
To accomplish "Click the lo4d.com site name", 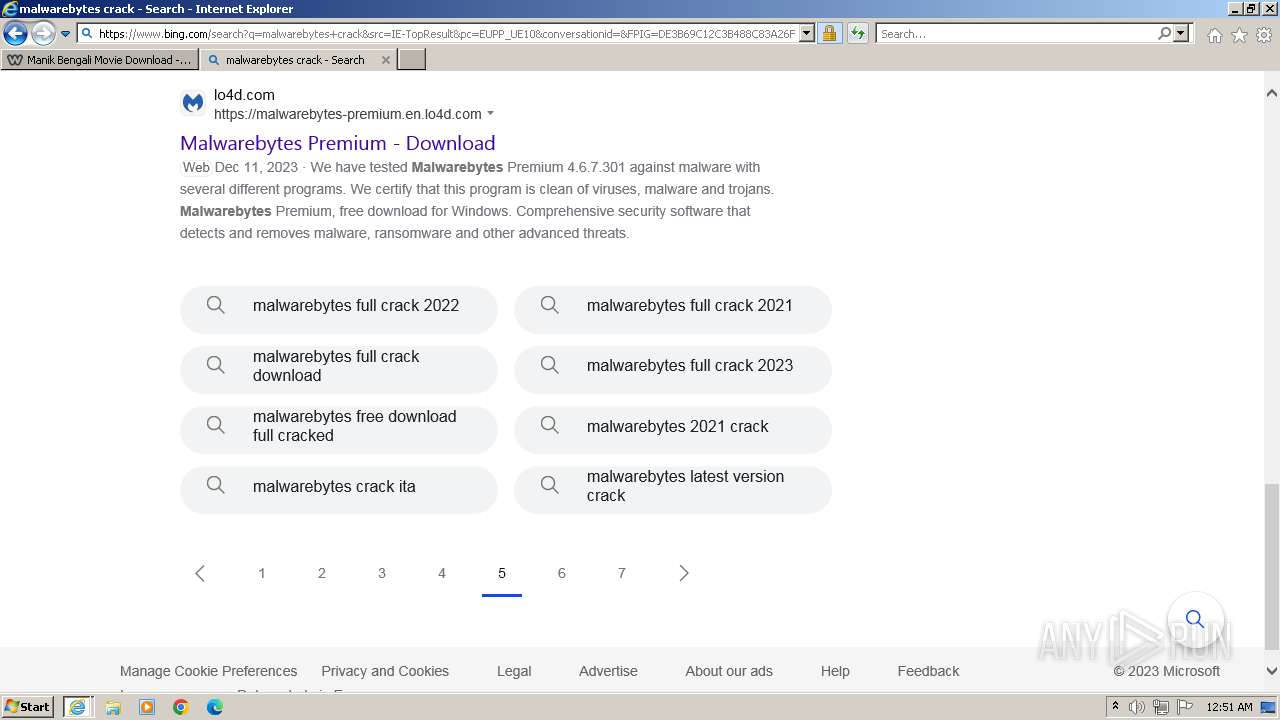I will (x=244, y=95).
